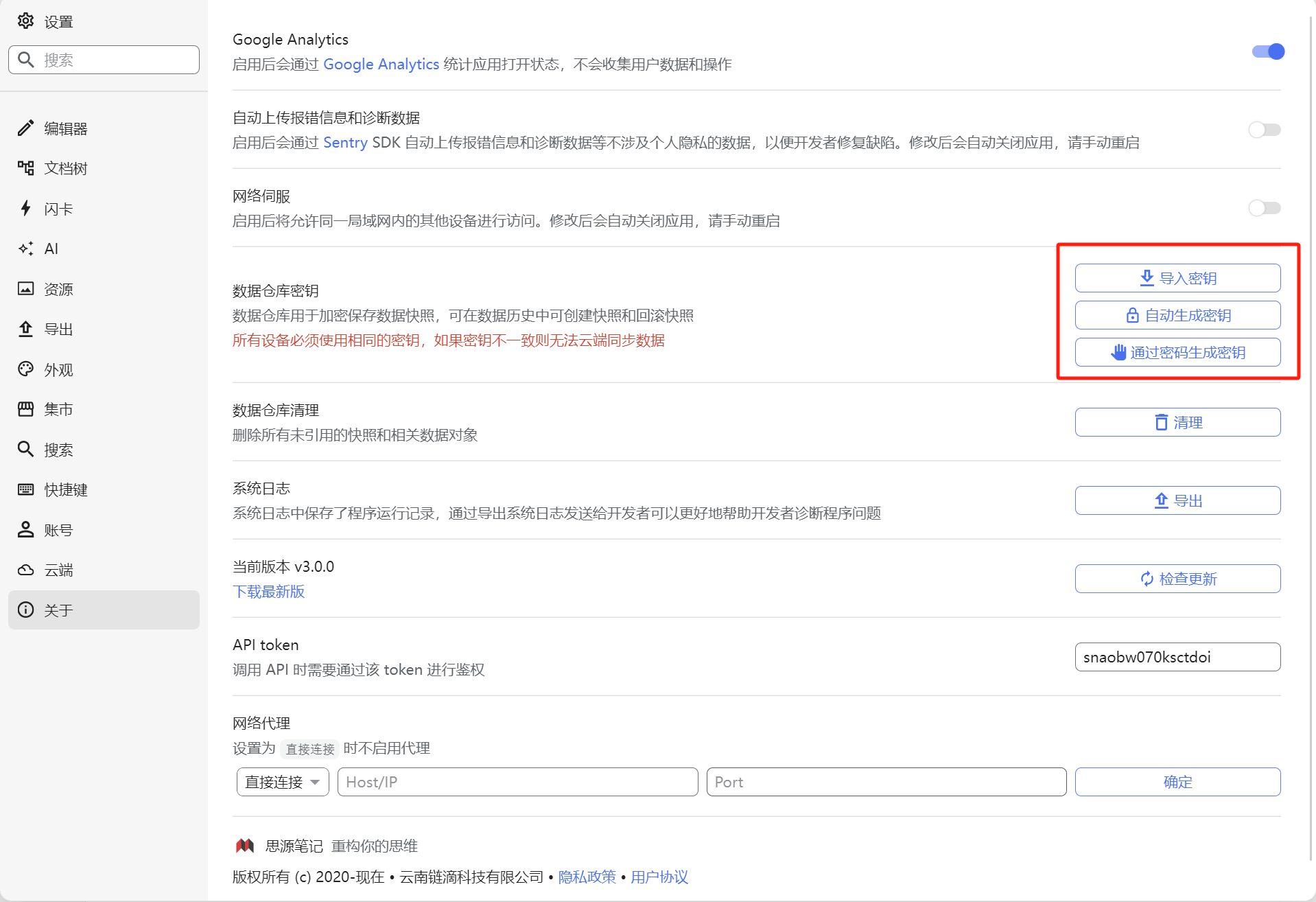Open the 快捷键 settings tab
The width and height of the screenshot is (1316, 902).
[104, 489]
